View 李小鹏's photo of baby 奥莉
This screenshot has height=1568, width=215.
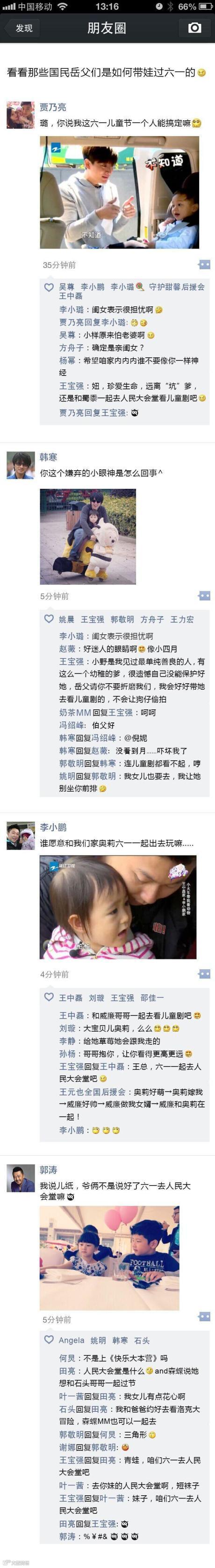118,907
